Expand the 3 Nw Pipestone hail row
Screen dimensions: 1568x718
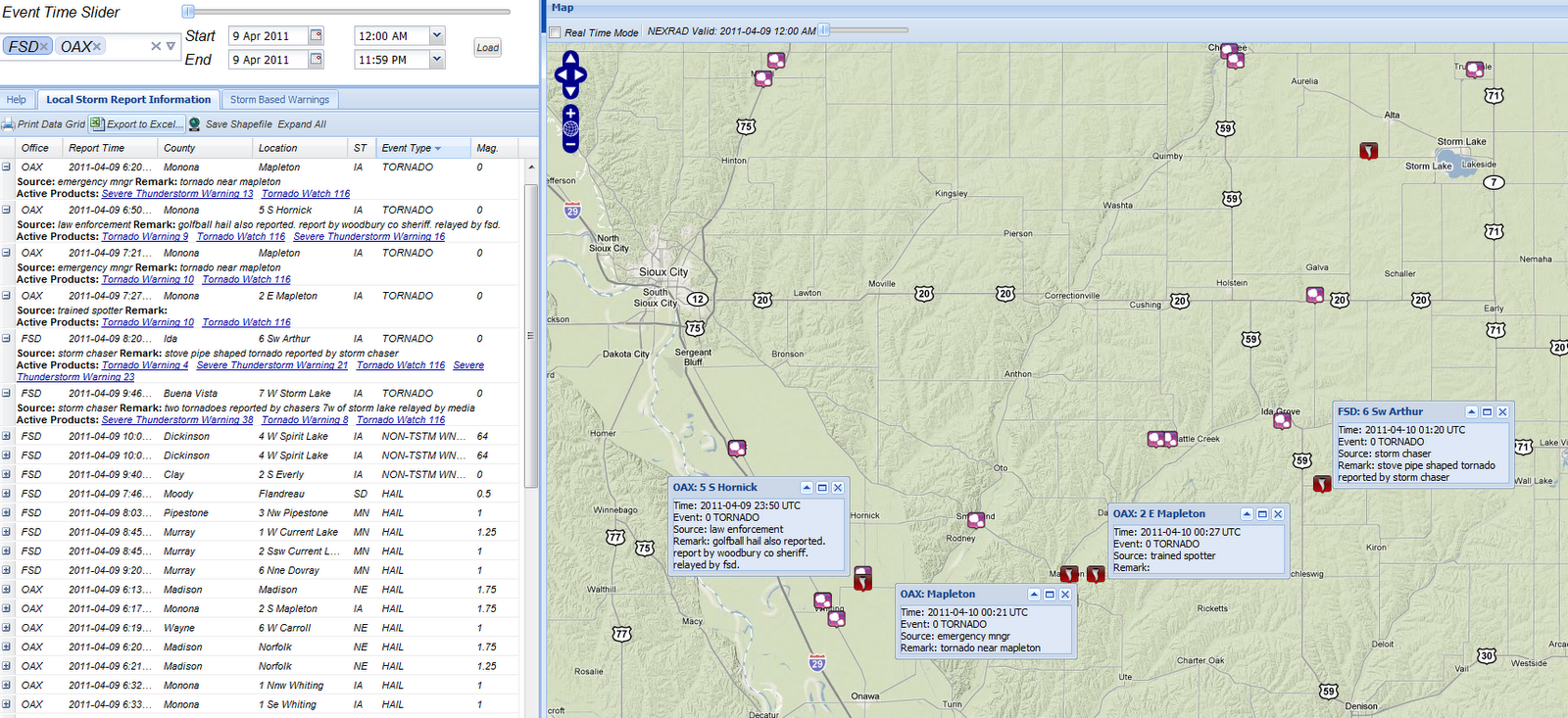6,512
